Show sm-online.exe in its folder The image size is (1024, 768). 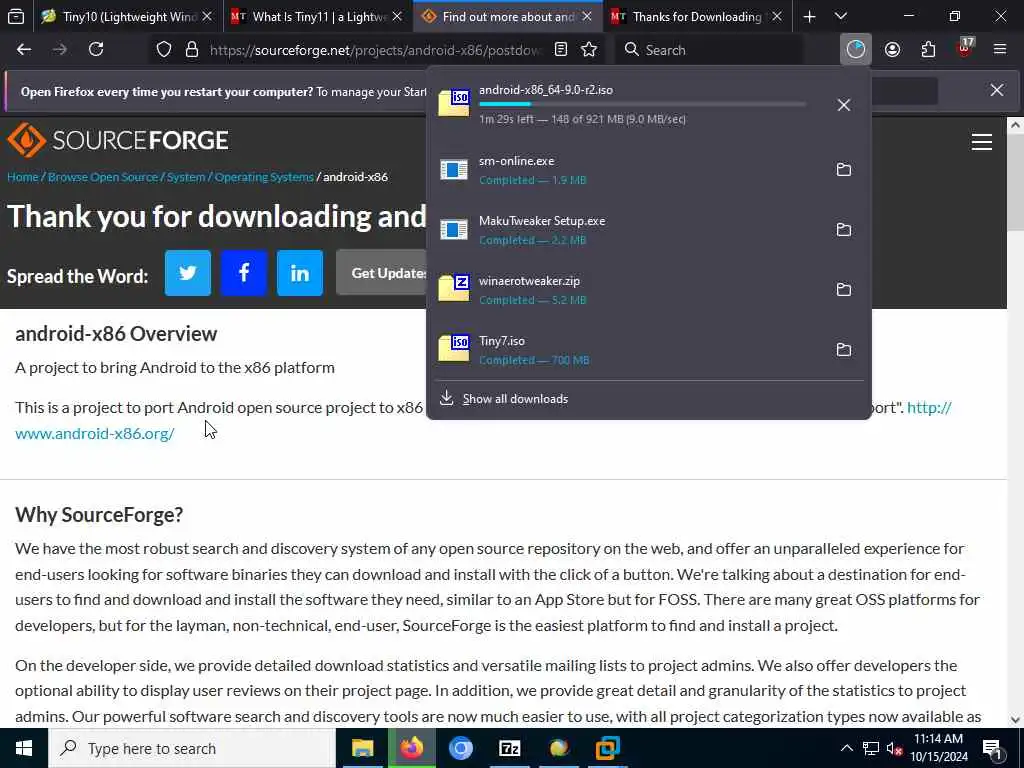(x=844, y=170)
